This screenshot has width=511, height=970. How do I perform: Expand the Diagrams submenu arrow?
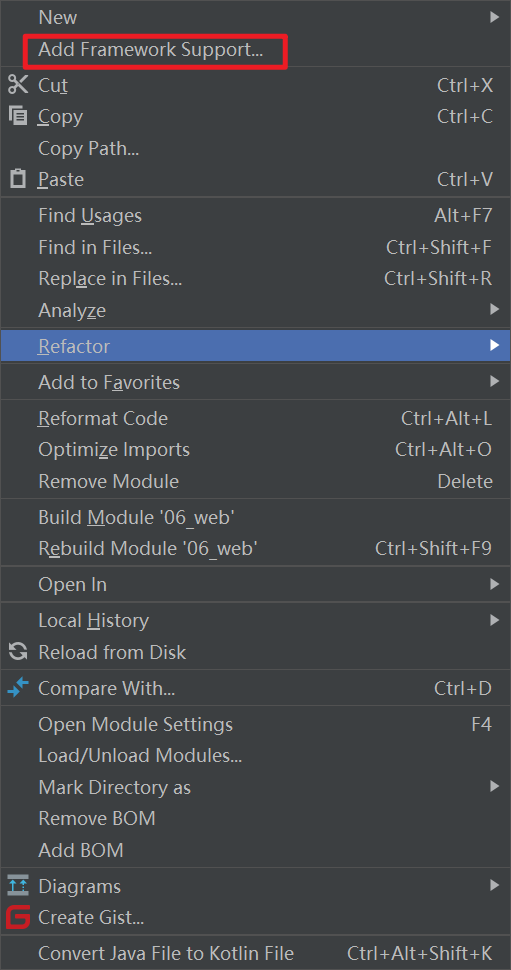[494, 886]
